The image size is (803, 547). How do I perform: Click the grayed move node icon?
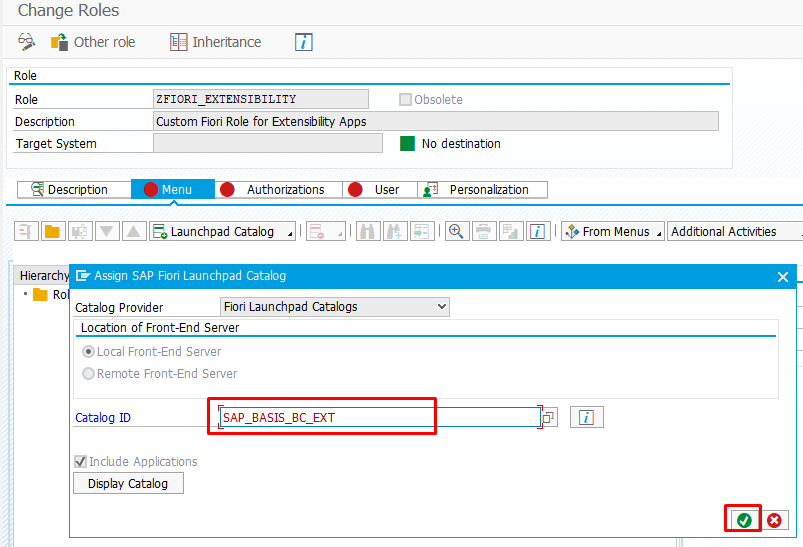[79, 232]
